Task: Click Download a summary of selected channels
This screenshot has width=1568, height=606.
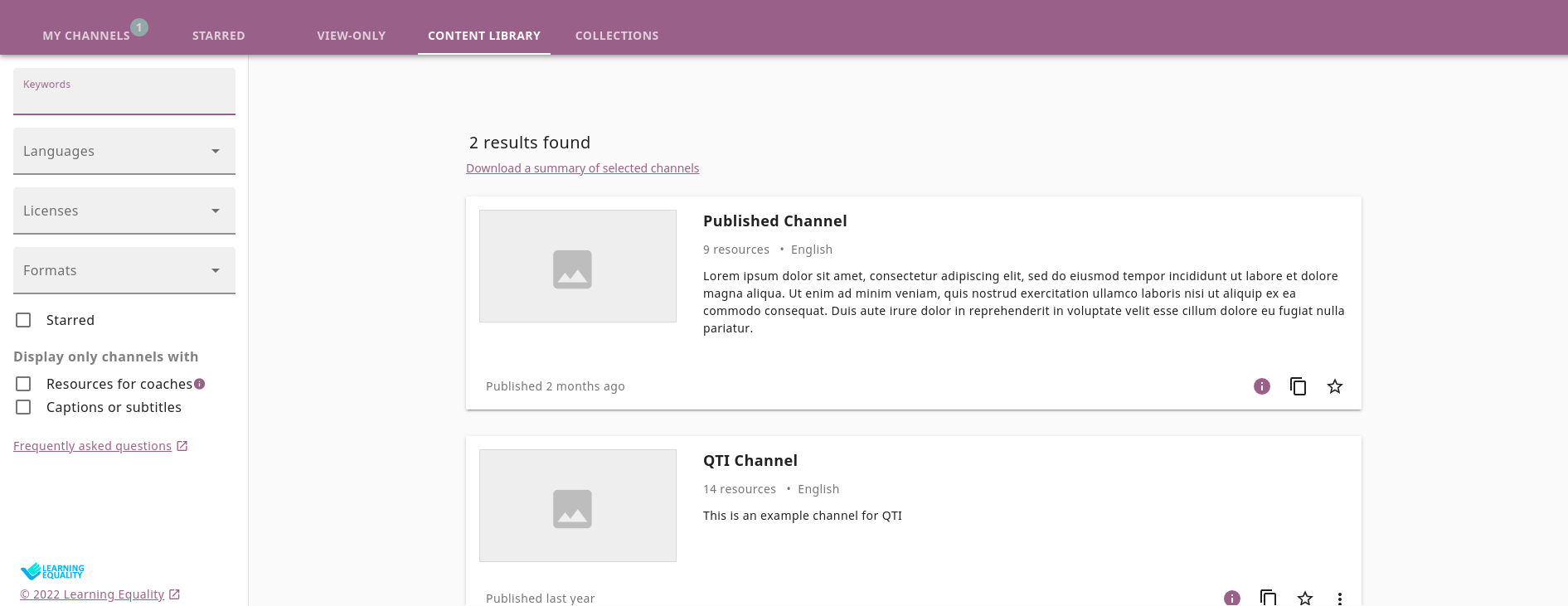Action: [x=582, y=168]
